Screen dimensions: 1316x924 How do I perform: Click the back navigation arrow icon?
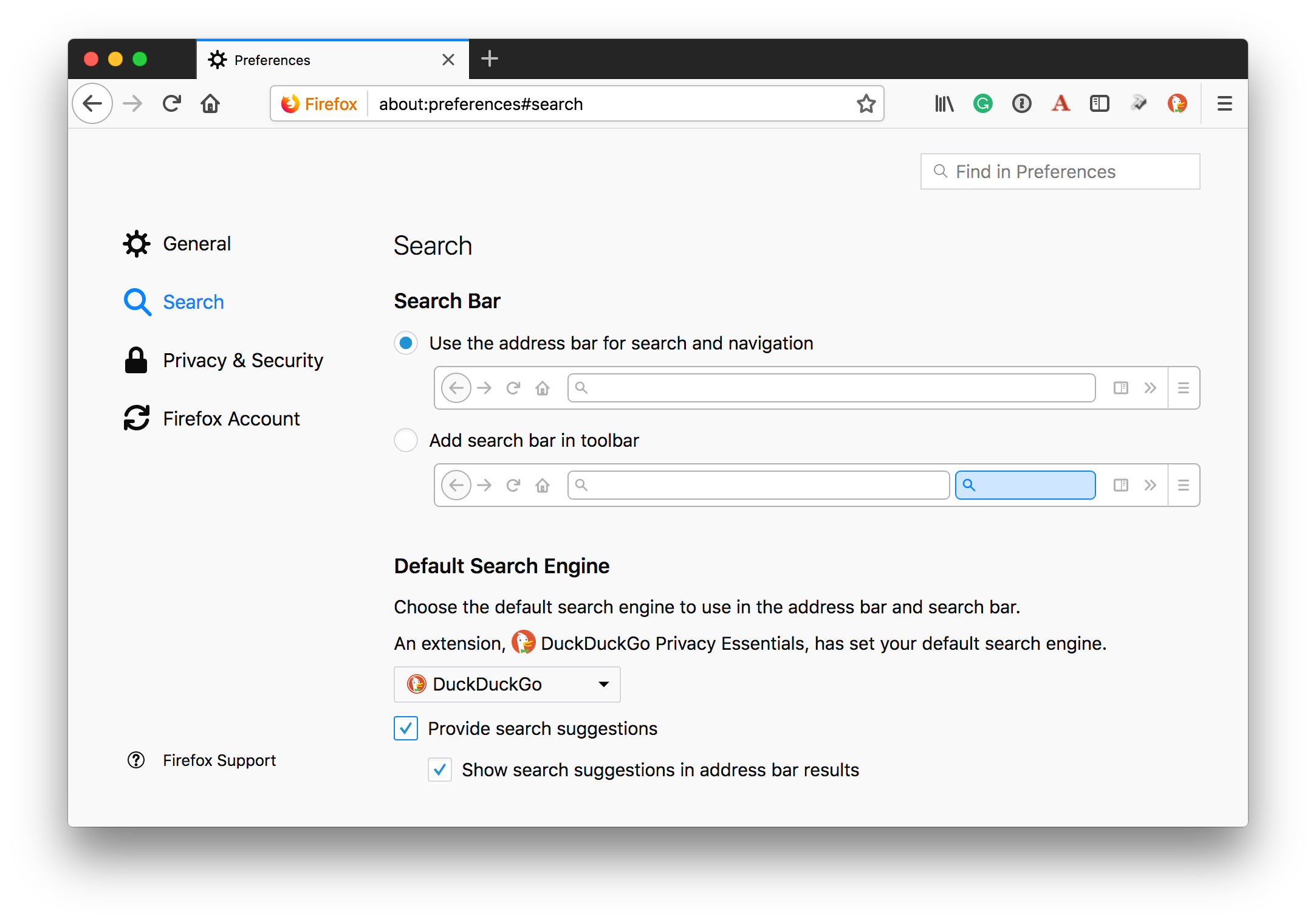94,103
